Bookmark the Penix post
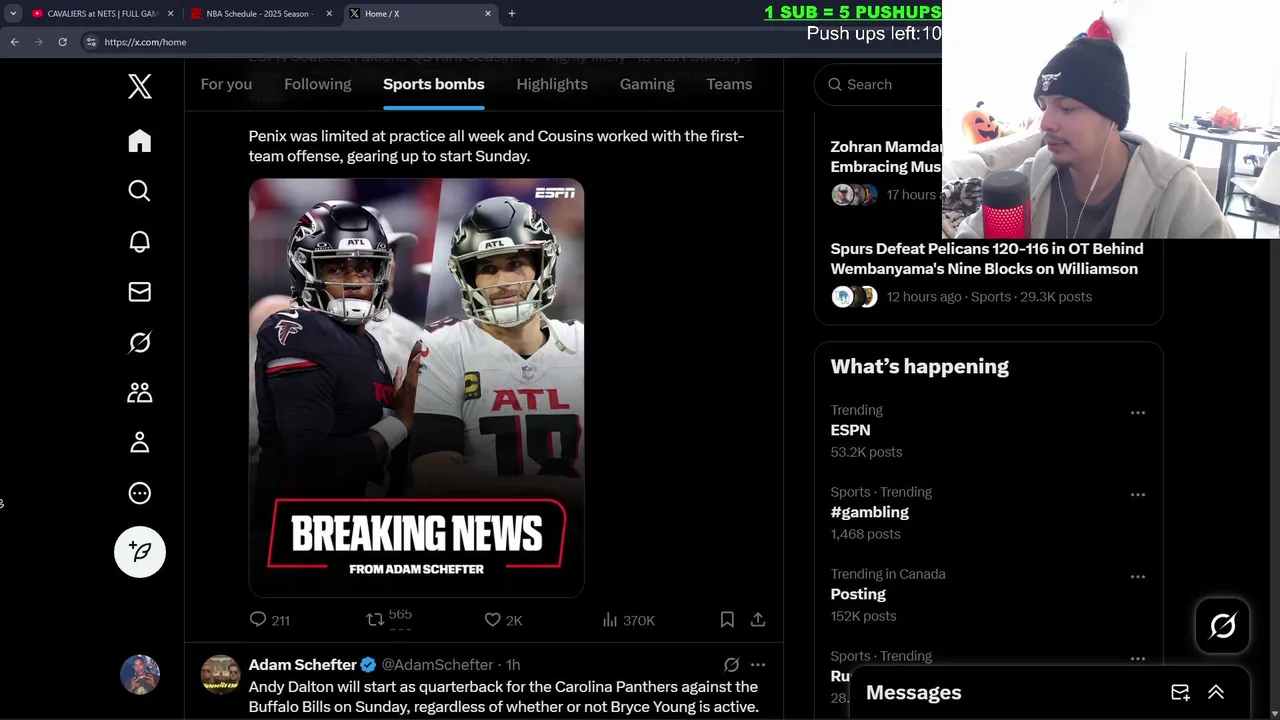Image resolution: width=1280 pixels, height=720 pixels. click(x=727, y=620)
